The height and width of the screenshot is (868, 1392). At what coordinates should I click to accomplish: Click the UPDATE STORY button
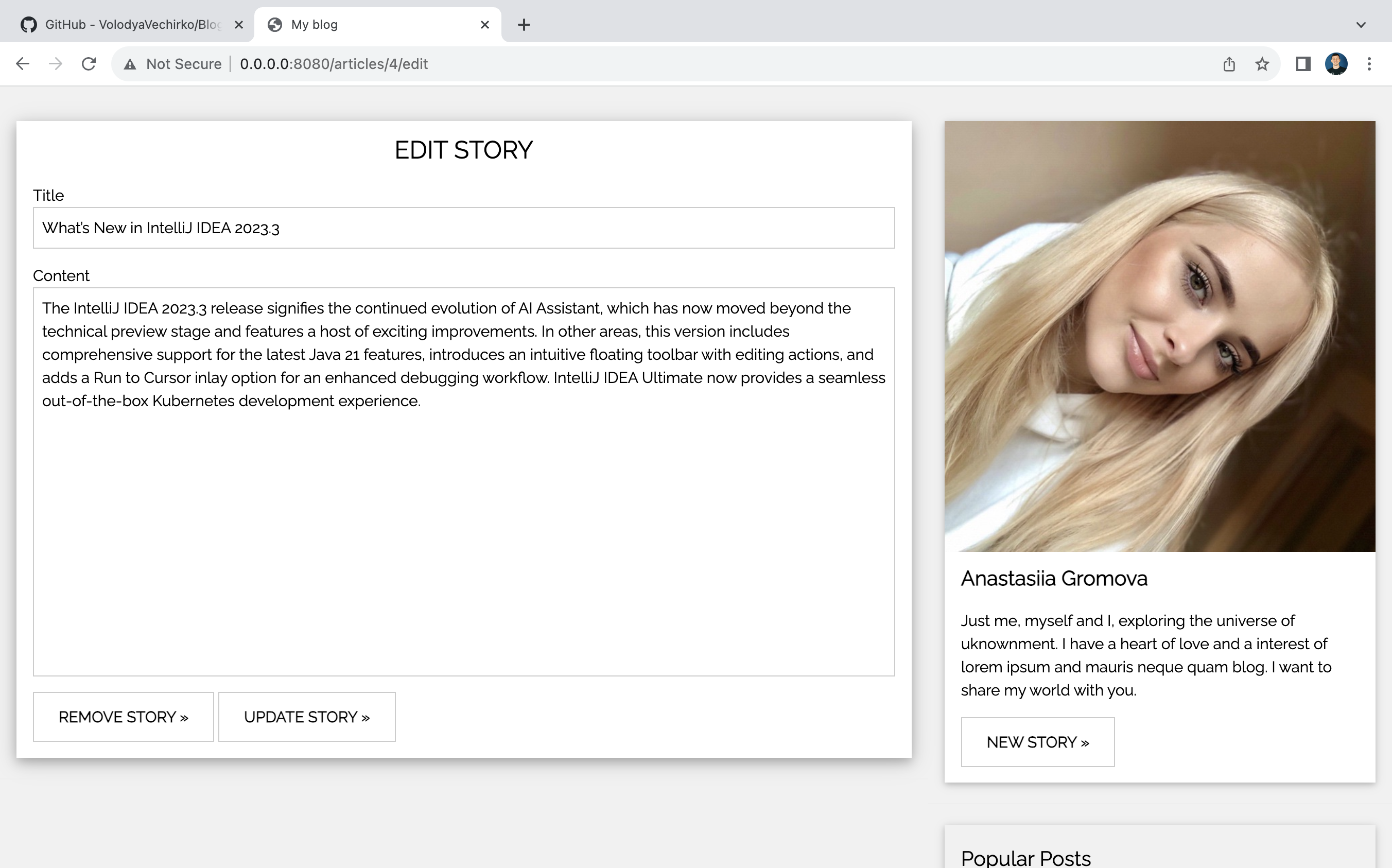[306, 717]
